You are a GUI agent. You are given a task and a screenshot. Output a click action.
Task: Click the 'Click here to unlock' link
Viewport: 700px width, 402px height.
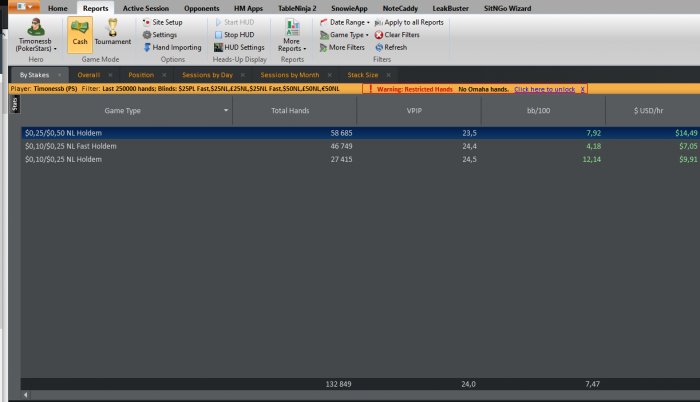pos(544,89)
